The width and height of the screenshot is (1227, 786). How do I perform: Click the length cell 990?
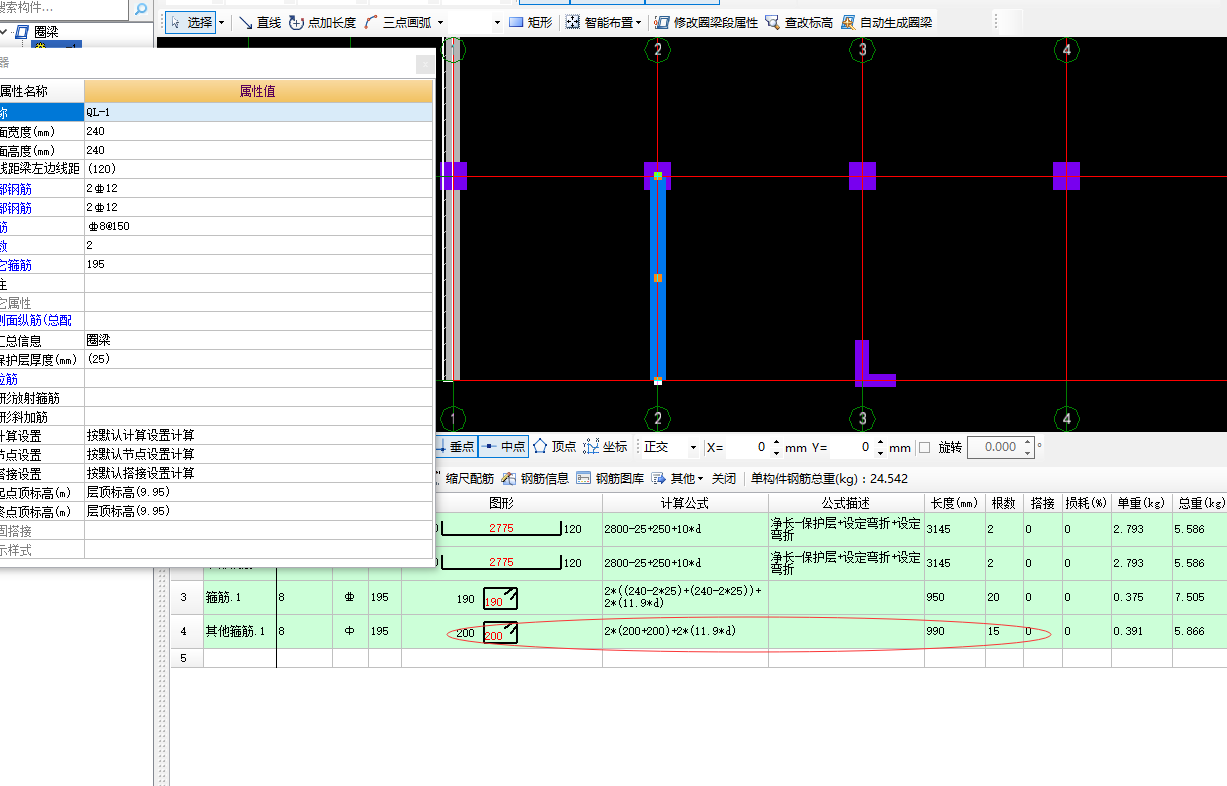click(x=954, y=632)
